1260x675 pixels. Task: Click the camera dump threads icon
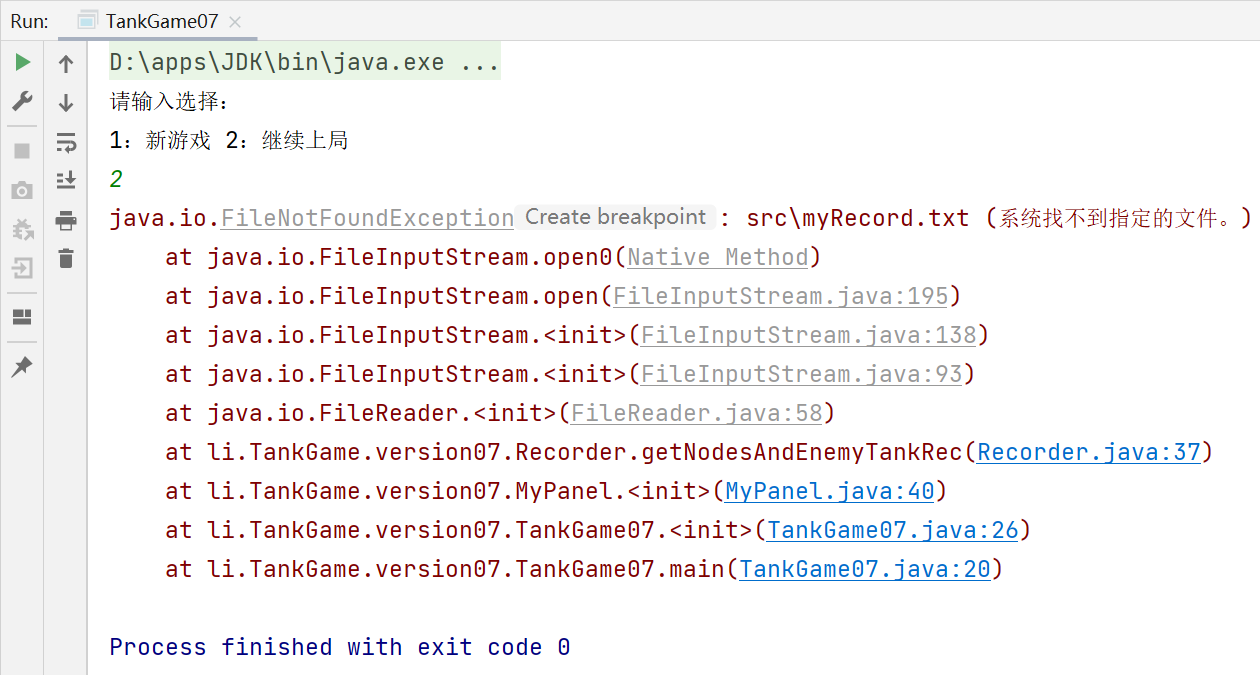[x=22, y=190]
